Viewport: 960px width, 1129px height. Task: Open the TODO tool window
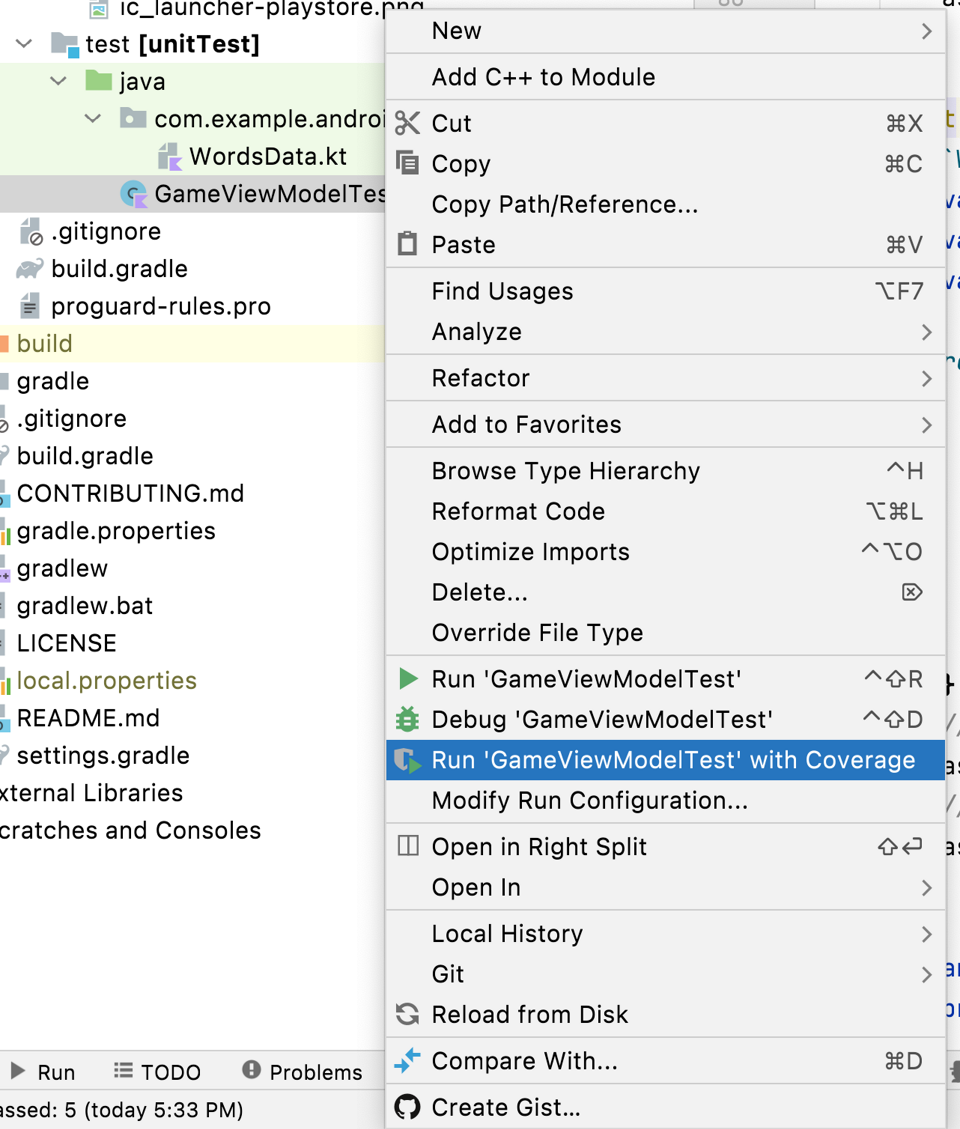157,1071
